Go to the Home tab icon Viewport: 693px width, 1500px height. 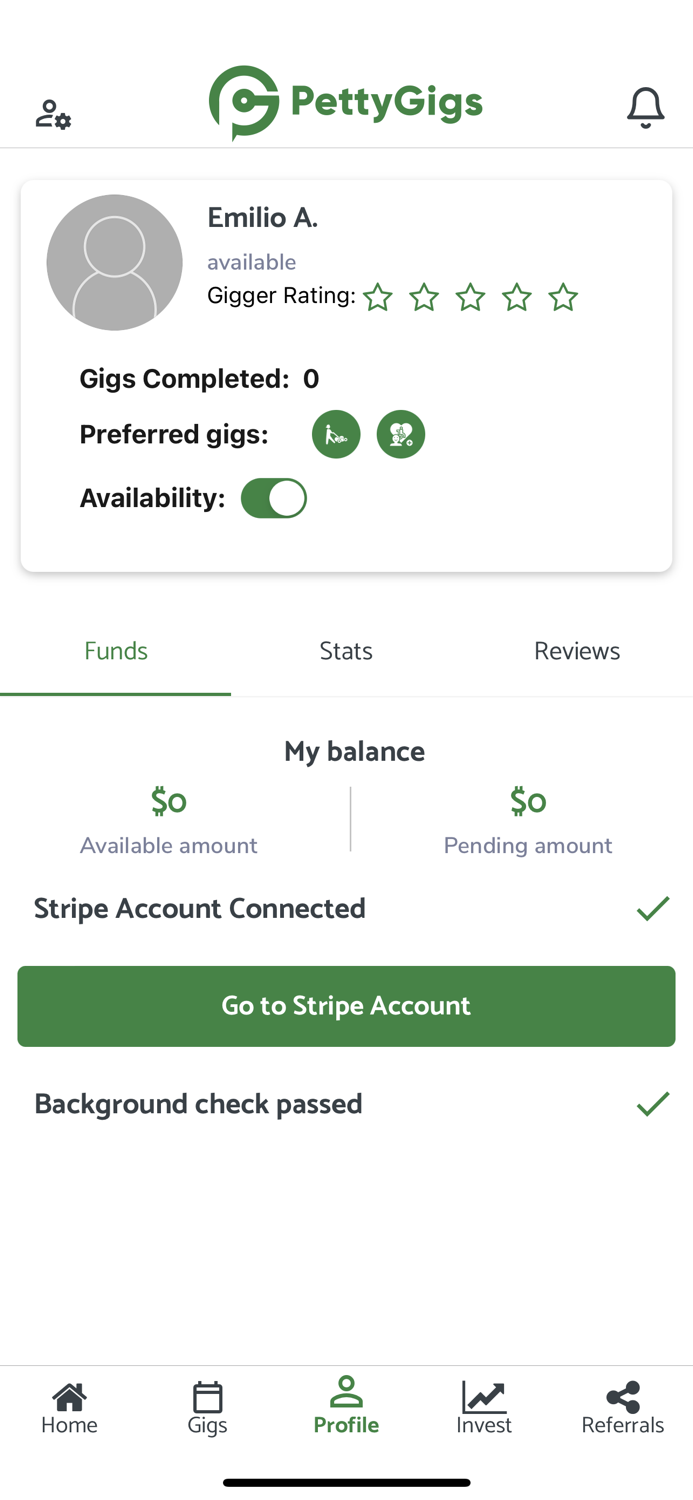[x=69, y=1397]
